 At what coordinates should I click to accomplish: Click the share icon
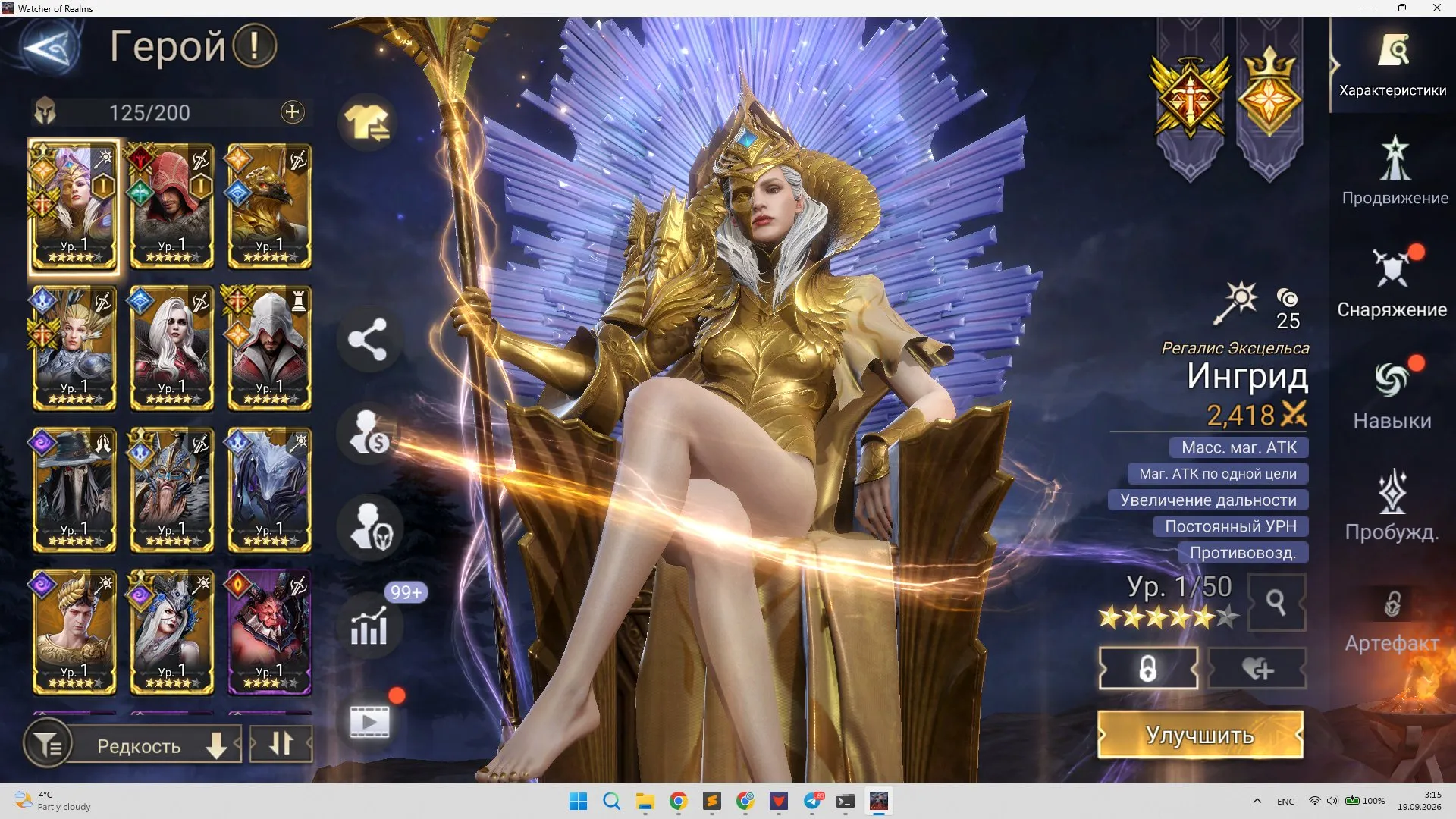[368, 339]
